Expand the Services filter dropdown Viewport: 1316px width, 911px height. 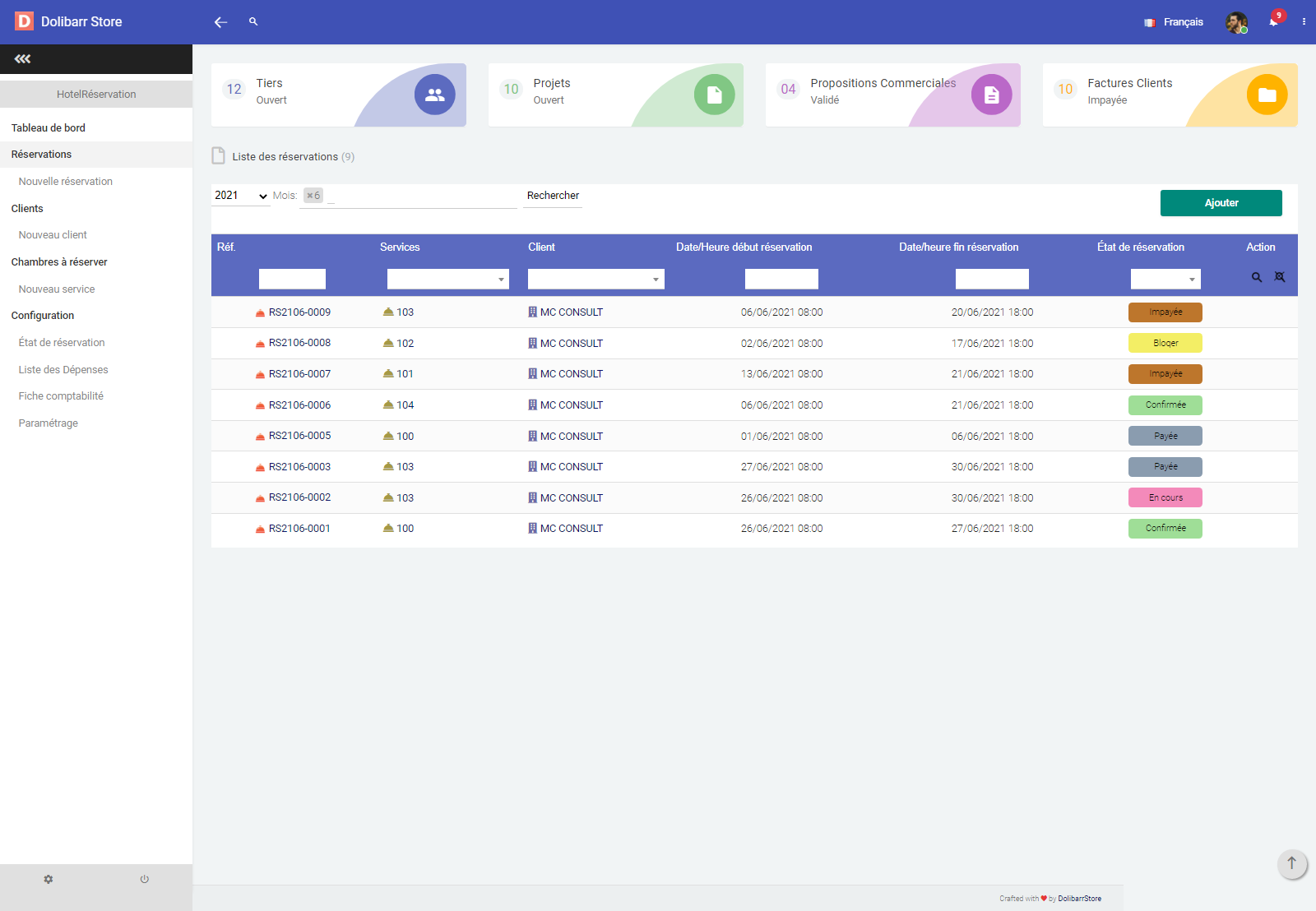447,280
